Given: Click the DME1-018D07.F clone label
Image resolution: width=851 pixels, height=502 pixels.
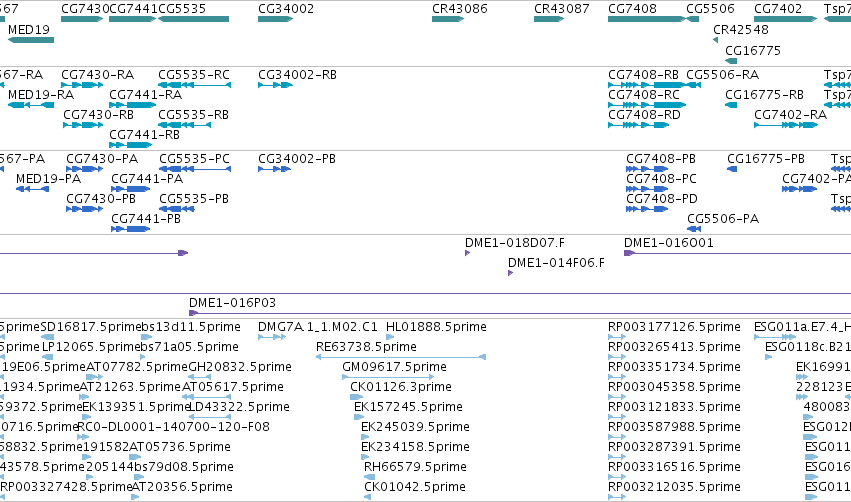Looking at the screenshot, I should click(515, 243).
